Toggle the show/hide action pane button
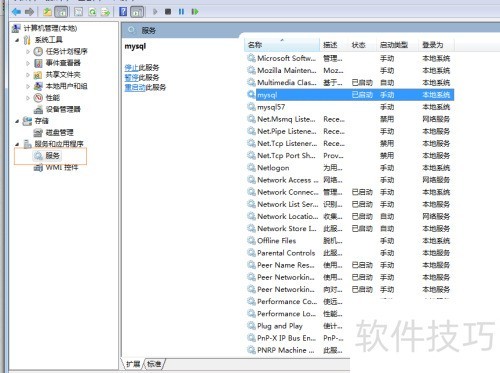The width and height of the screenshot is (500, 373). (x=137, y=12)
